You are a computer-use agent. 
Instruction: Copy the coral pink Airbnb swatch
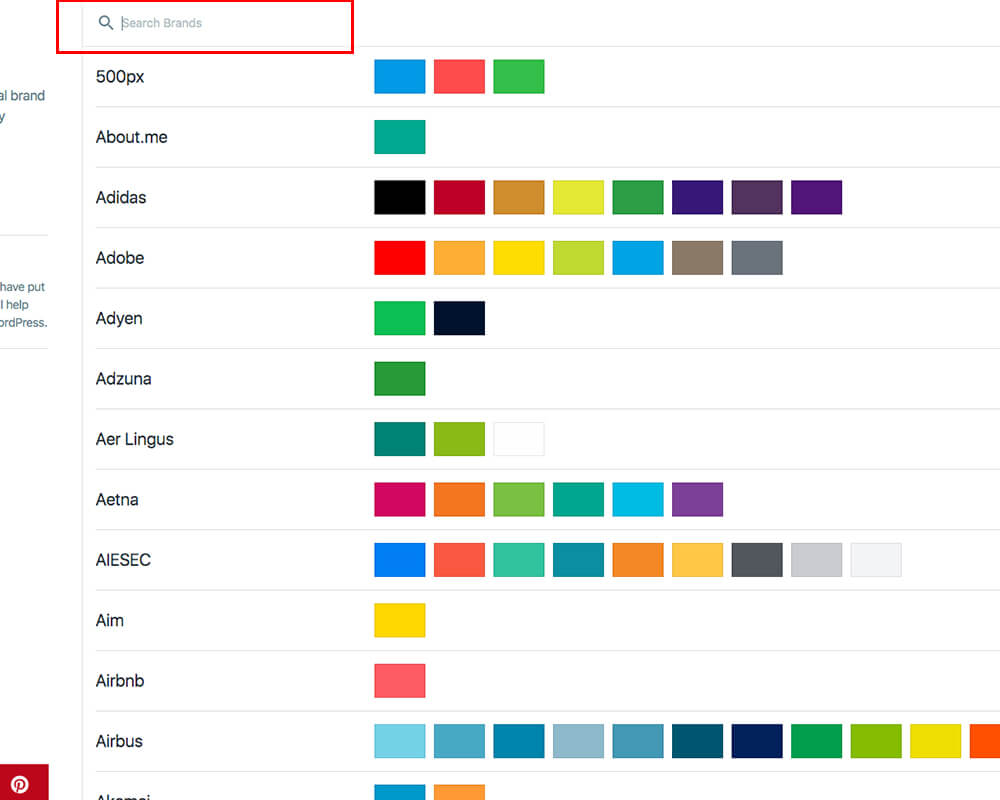[x=400, y=681]
